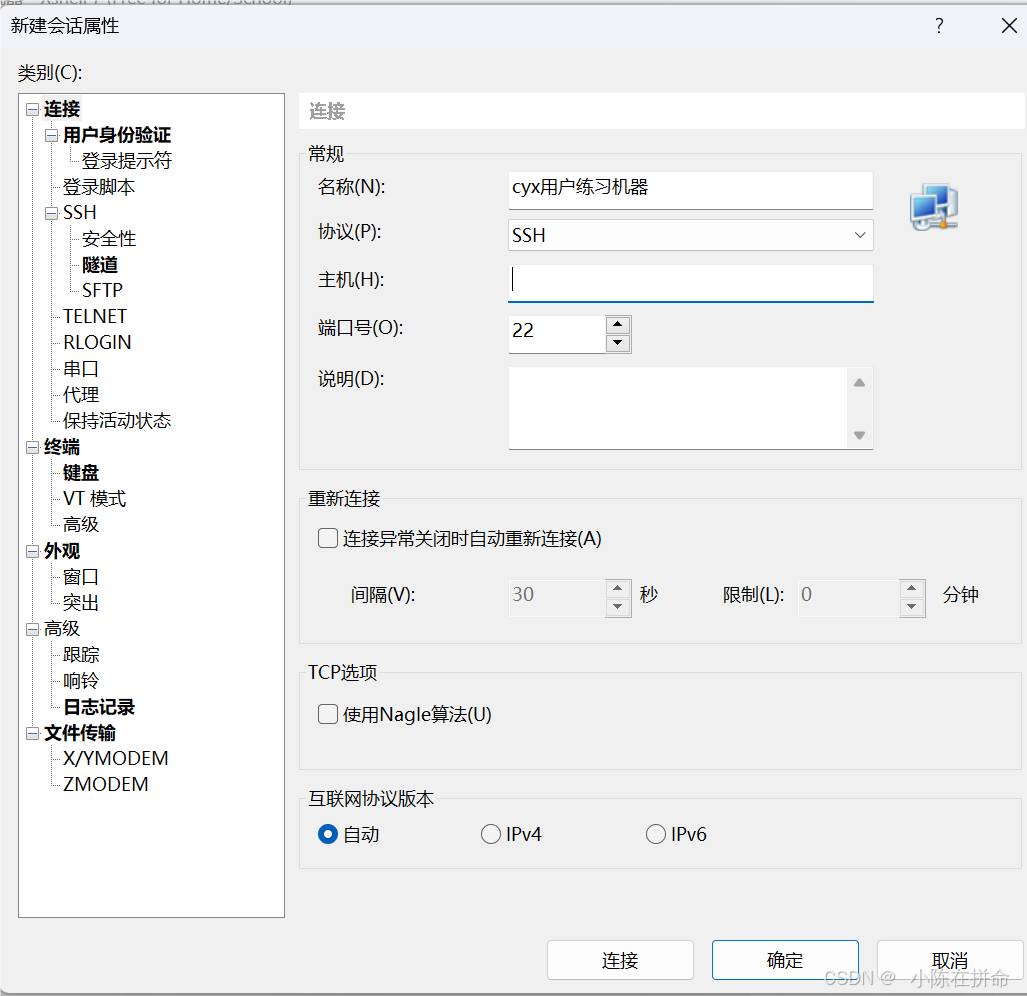Image resolution: width=1027 pixels, height=996 pixels.
Task: Click the session computer icon
Action: coord(934,208)
